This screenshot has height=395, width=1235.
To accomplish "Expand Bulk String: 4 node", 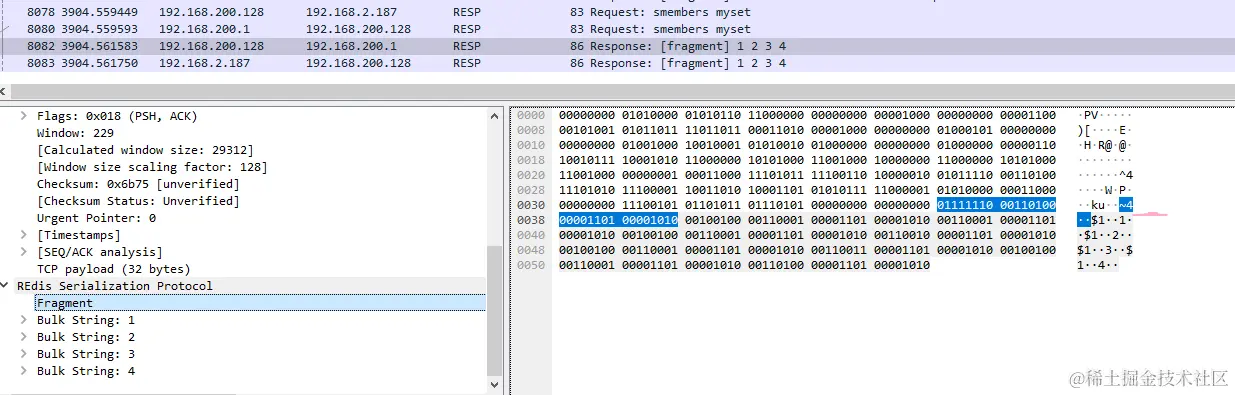I will [24, 371].
